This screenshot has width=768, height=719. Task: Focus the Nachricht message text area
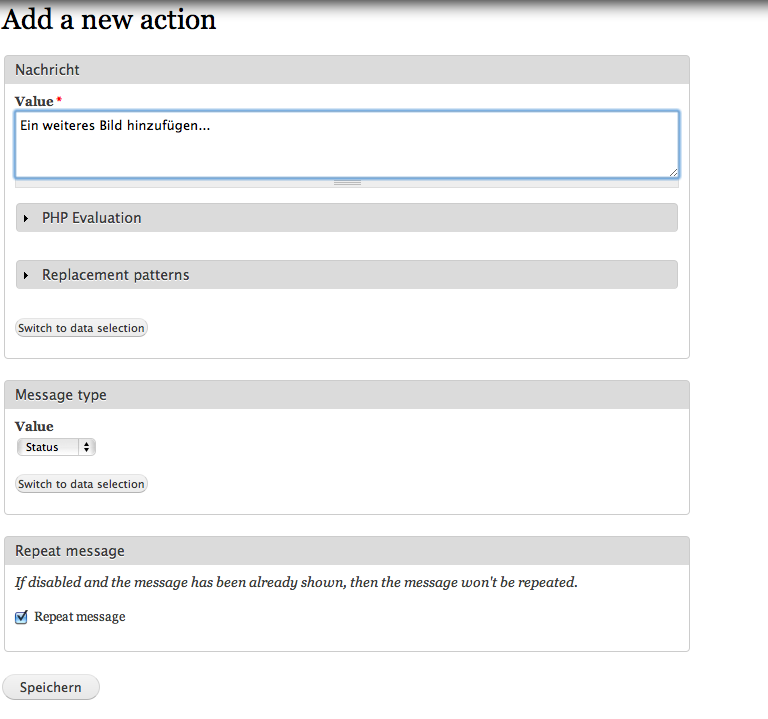pos(346,145)
